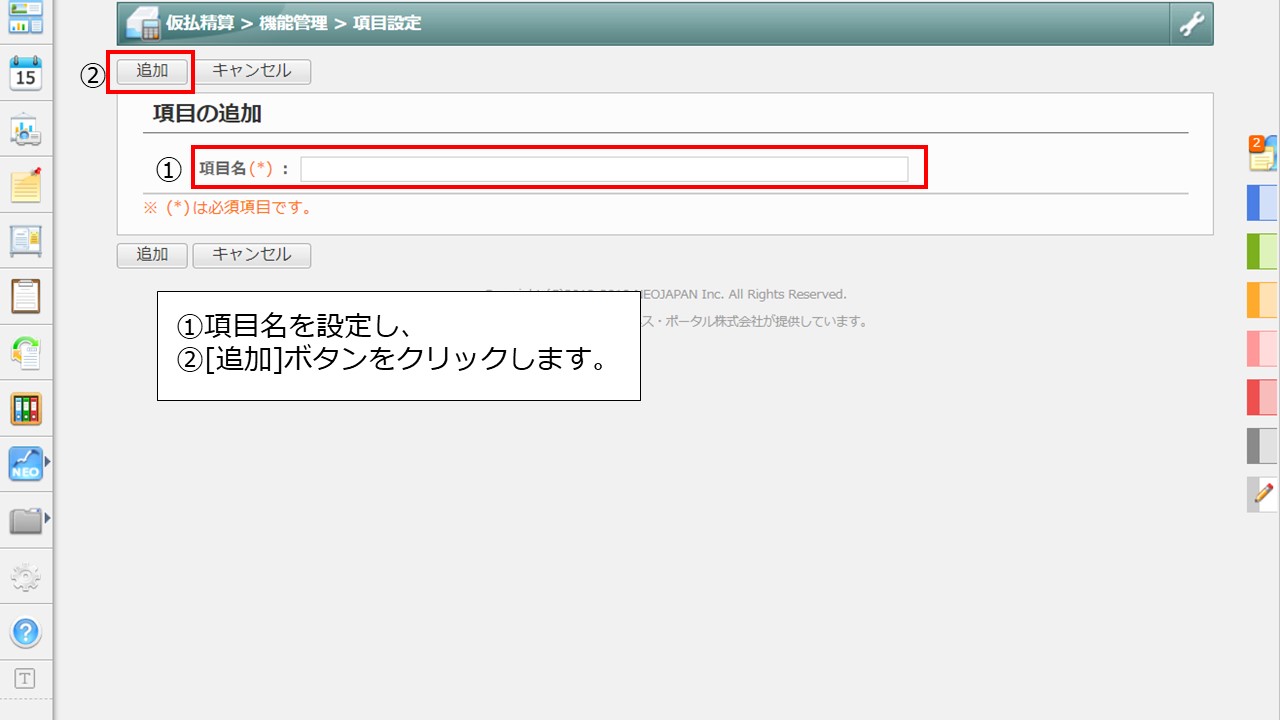Open the gray folder icon in sidebar
Viewport: 1280px width, 720px height.
click(25, 520)
